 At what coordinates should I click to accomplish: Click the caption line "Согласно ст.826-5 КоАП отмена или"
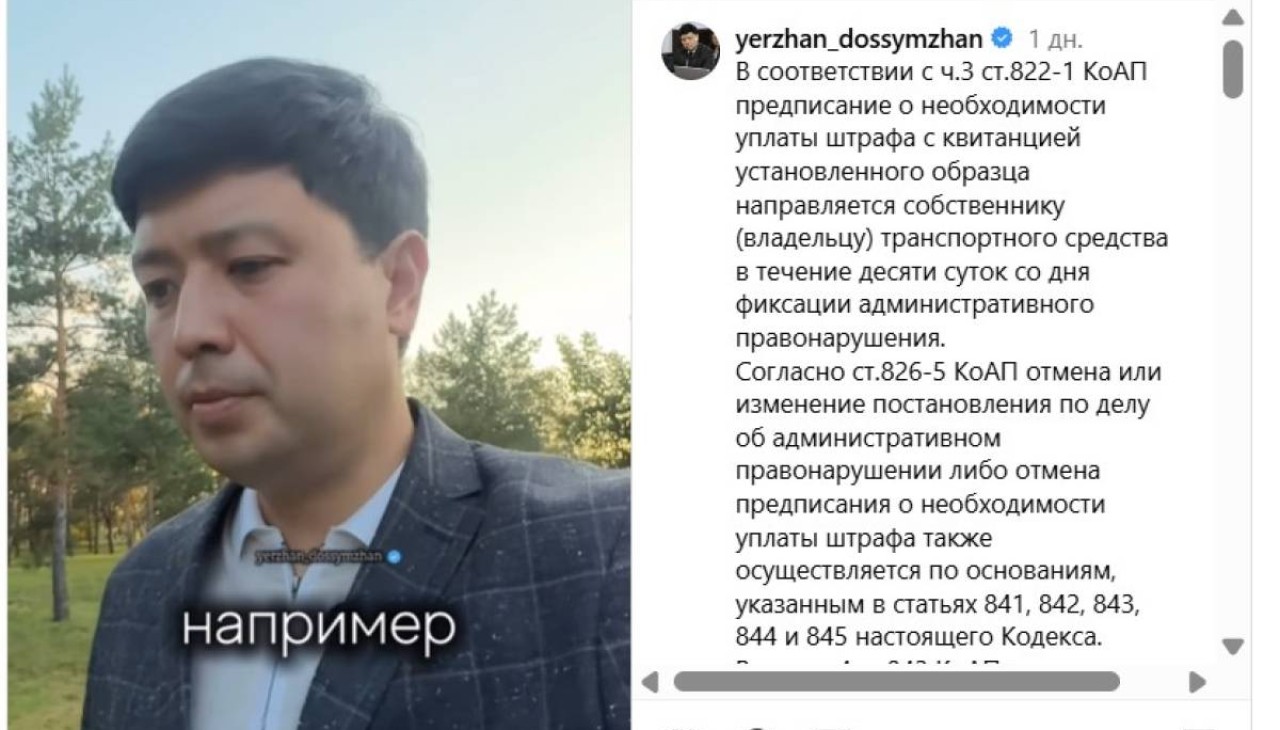[948, 372]
